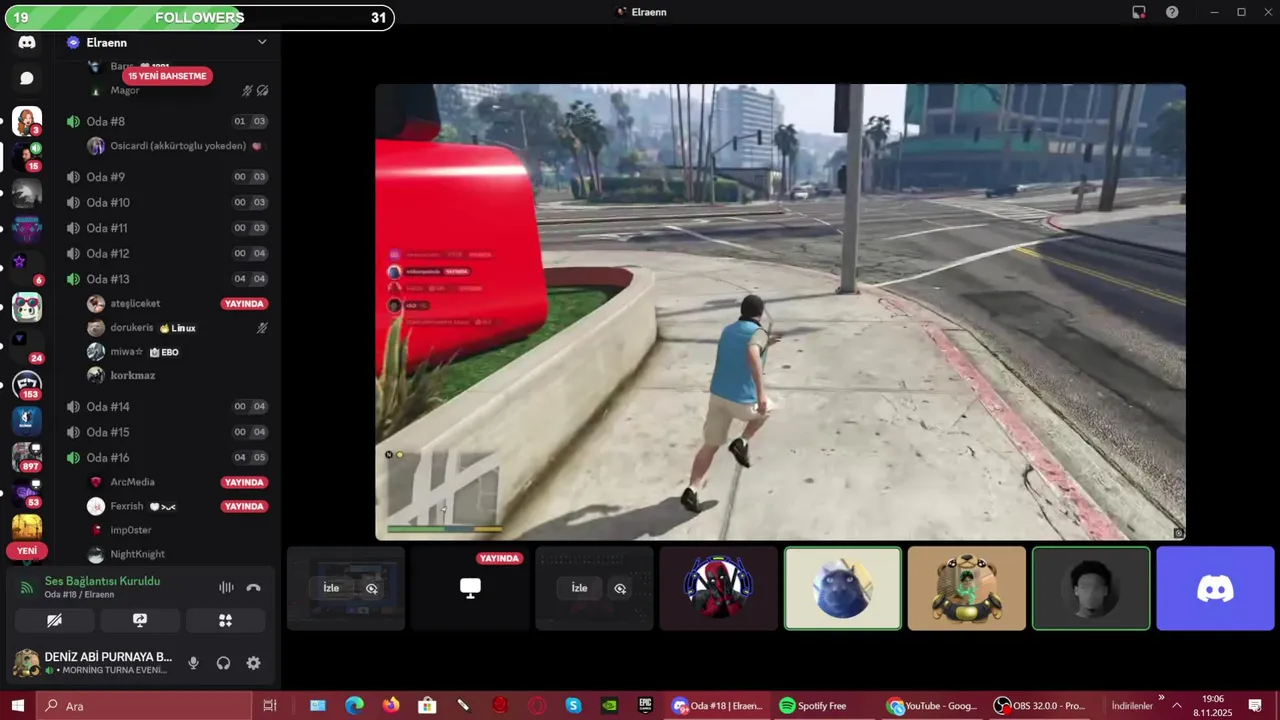This screenshot has height=720, width=1280.
Task: Turn on camera in voice panel
Action: pos(55,621)
